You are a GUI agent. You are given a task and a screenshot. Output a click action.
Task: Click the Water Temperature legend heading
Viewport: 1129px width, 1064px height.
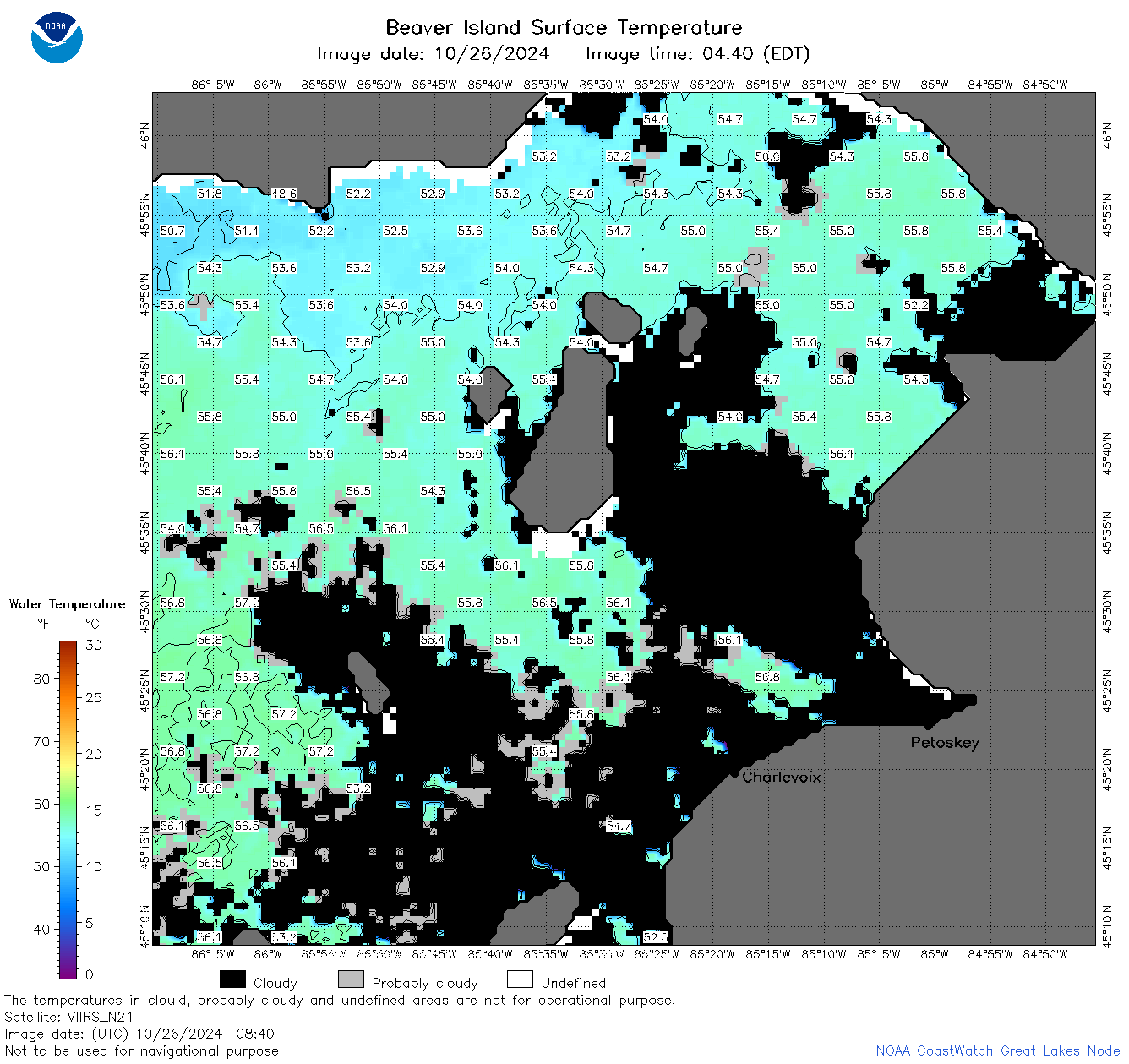click(x=67, y=604)
